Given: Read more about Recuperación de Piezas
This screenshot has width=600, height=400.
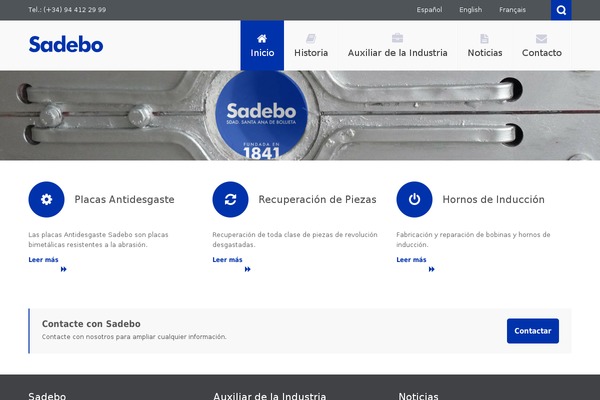Looking at the screenshot, I should (227, 260).
